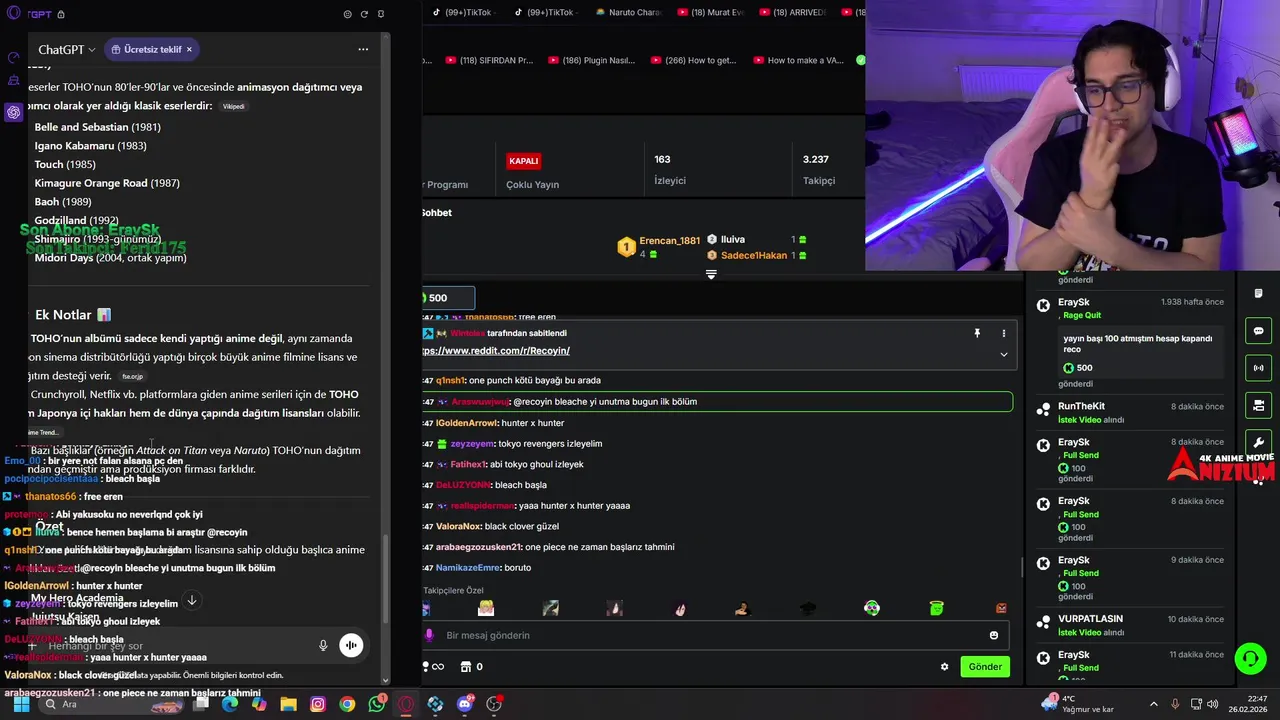Open the wrench tools icon in right rail
The height and width of the screenshot is (720, 1280).
[x=1258, y=442]
